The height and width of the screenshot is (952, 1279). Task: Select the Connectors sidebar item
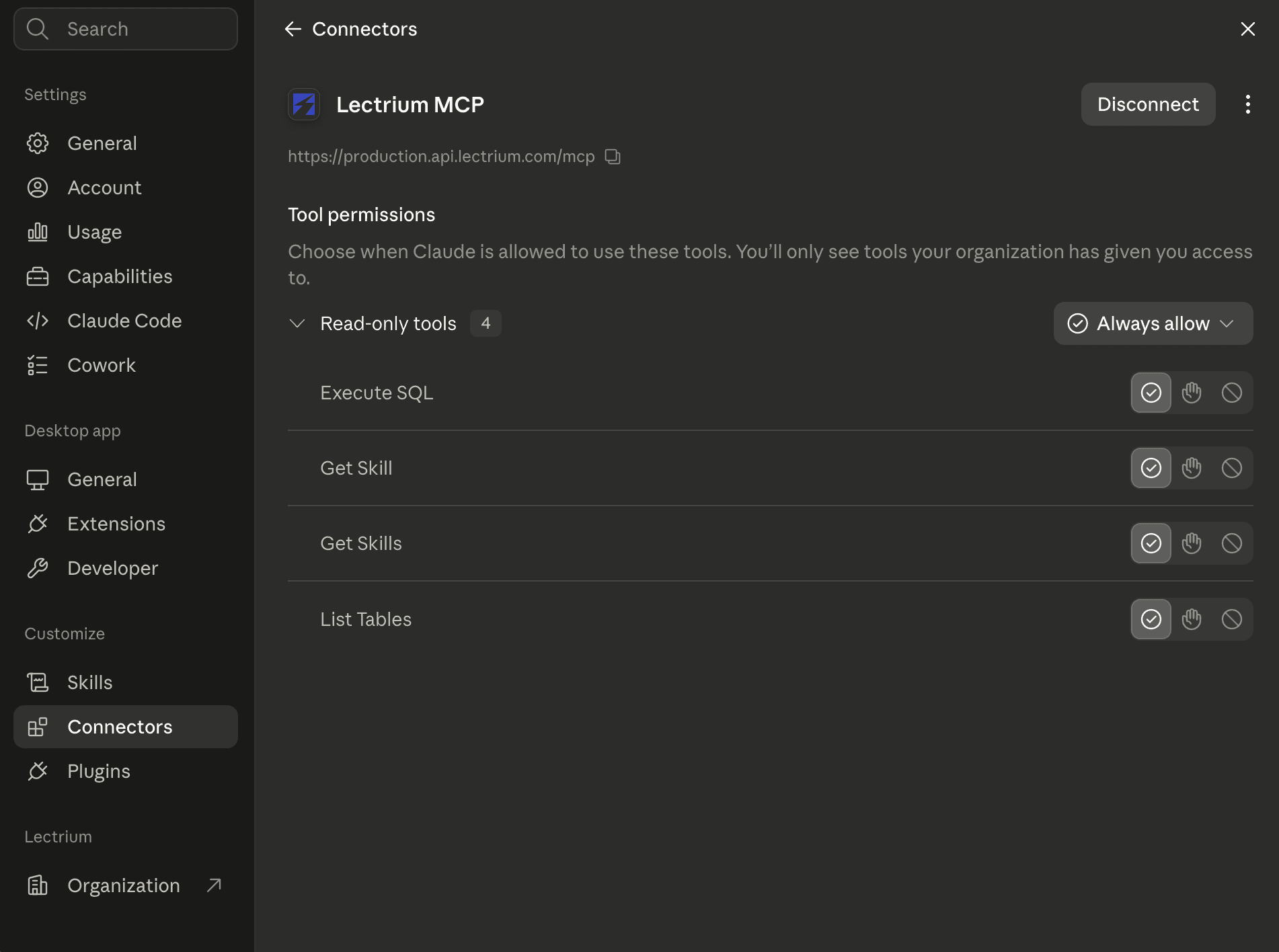pyautogui.click(x=126, y=727)
